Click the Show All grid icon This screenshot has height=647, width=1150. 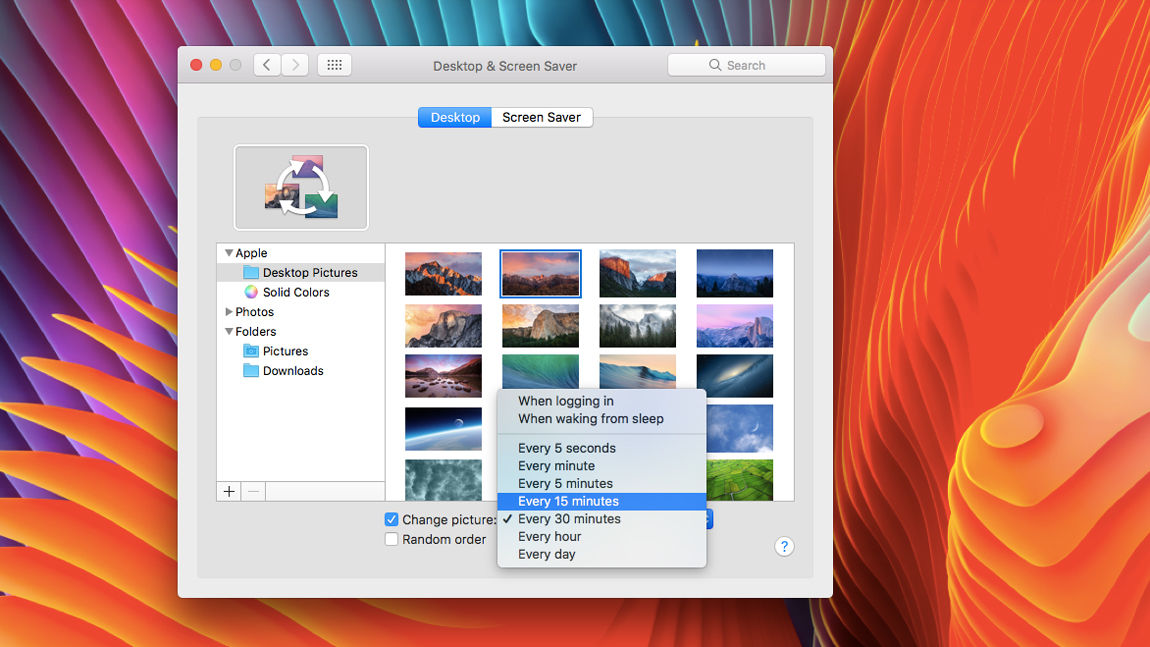(334, 65)
